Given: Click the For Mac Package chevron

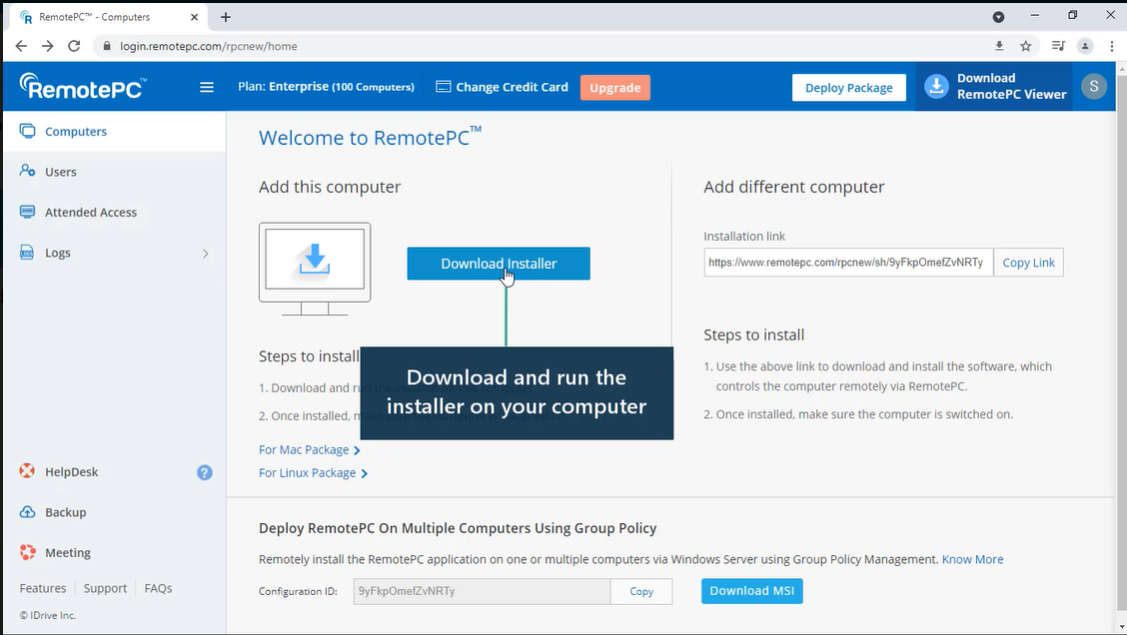Looking at the screenshot, I should [356, 450].
